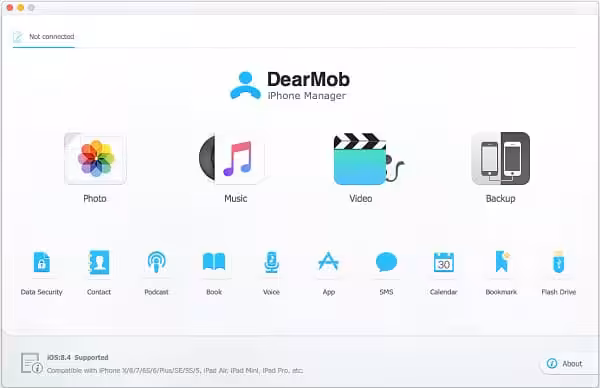Click the App label
600x388 pixels.
pos(329,292)
